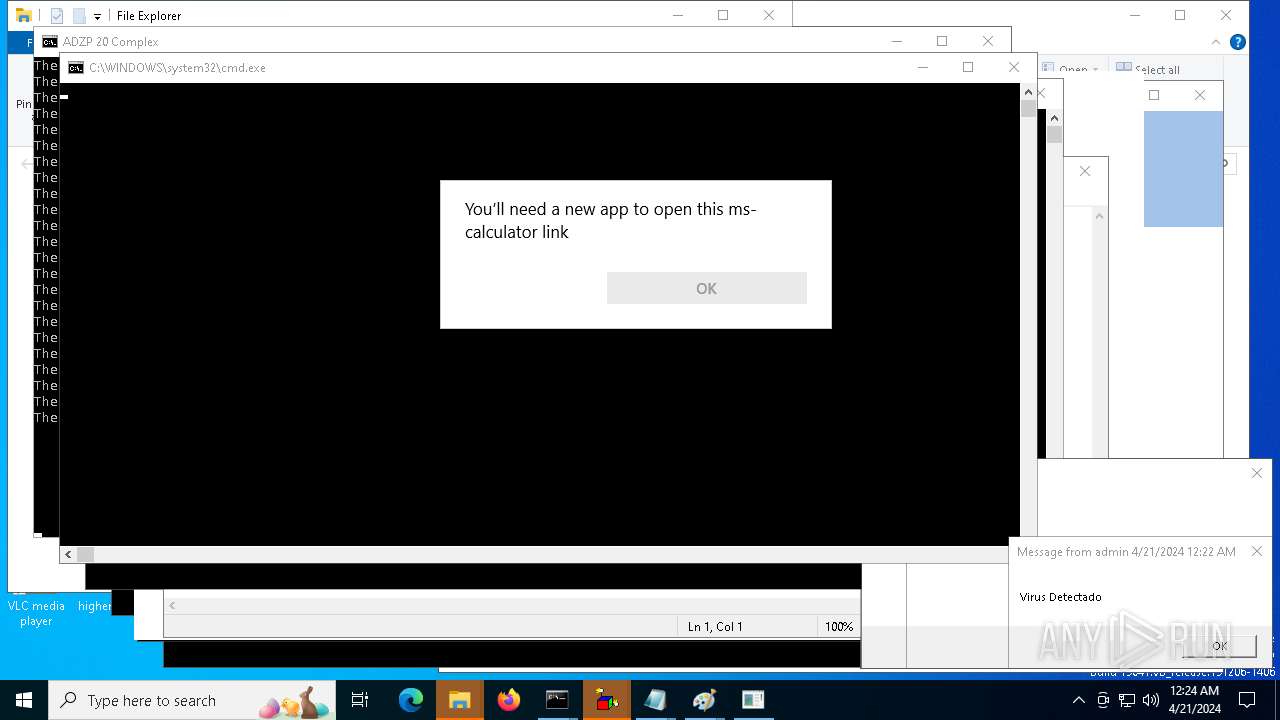Viewport: 1280px width, 720px height.
Task: Select the VLC media player desktop shortcut
Action: (x=36, y=613)
